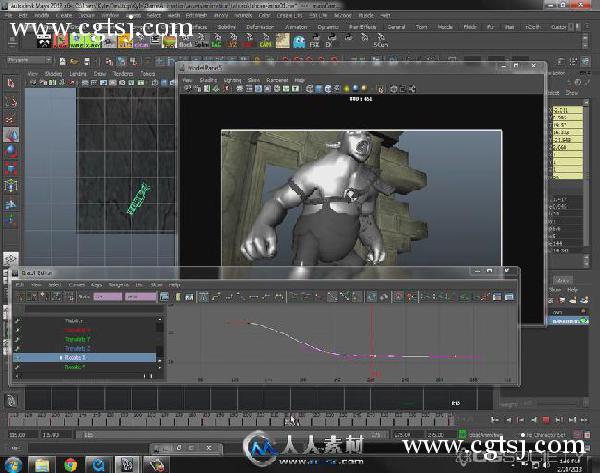Click scroll-up arrow in Graph Editor outliner
The height and width of the screenshot is (473, 600).
point(160,320)
